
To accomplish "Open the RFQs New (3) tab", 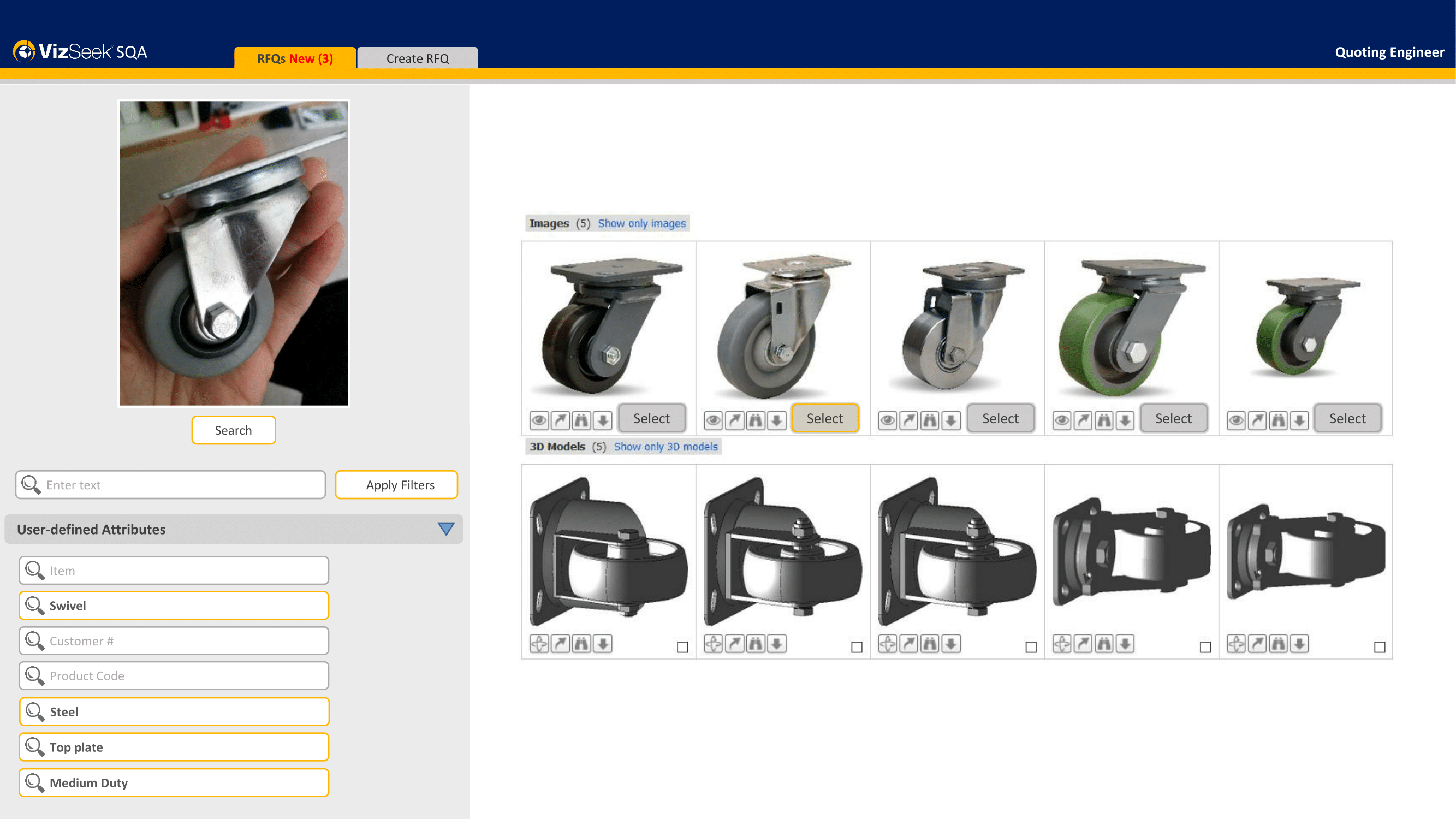I will [x=295, y=58].
